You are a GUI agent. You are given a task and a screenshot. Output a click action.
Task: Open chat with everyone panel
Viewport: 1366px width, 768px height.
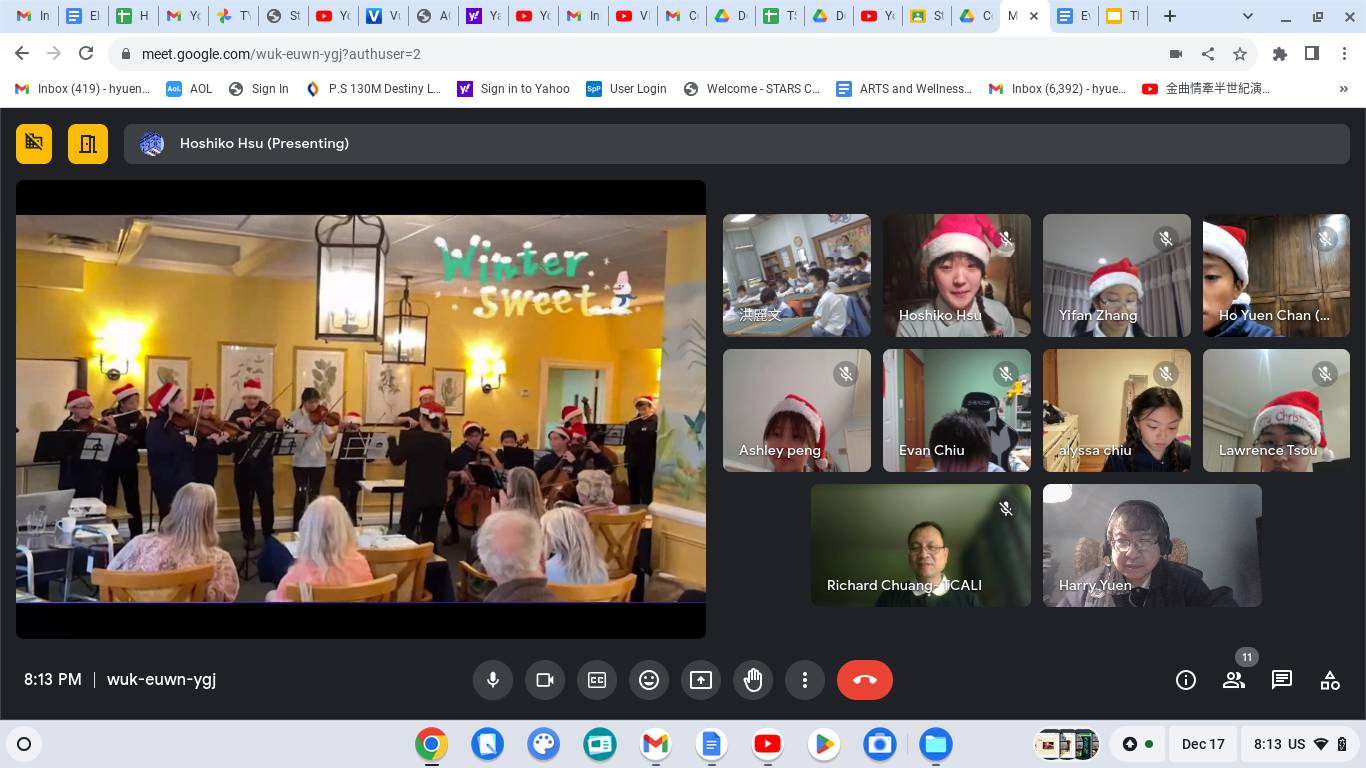(1282, 680)
